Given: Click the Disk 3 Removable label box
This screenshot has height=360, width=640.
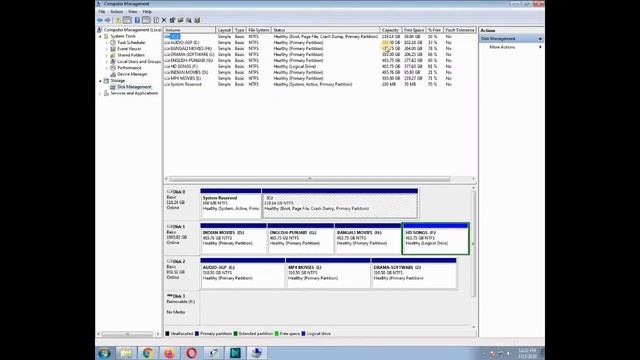Looking at the screenshot, I should tap(182, 307).
